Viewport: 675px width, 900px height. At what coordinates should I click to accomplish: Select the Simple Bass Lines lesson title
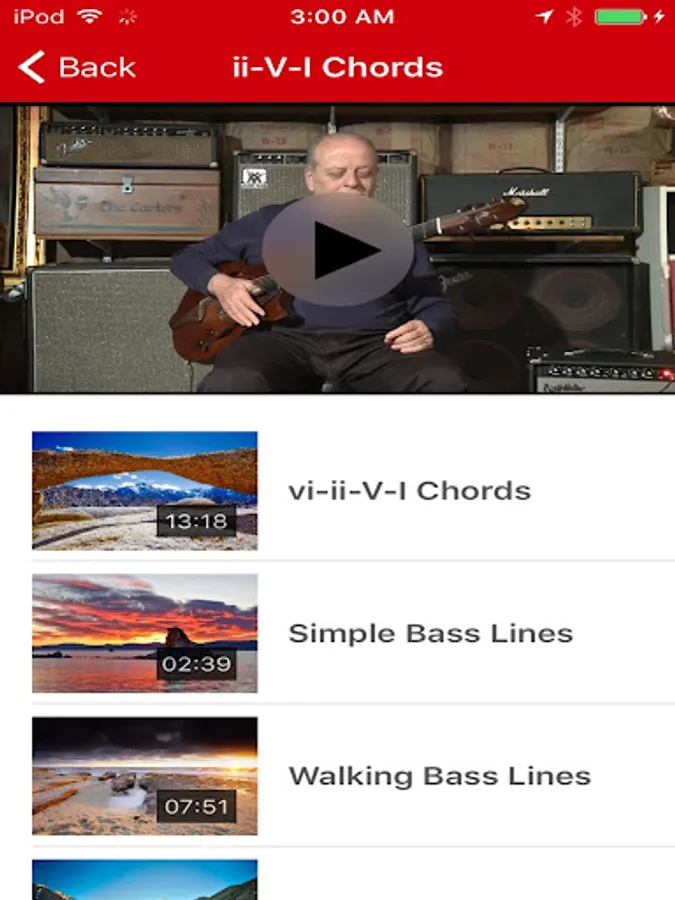[430, 633]
